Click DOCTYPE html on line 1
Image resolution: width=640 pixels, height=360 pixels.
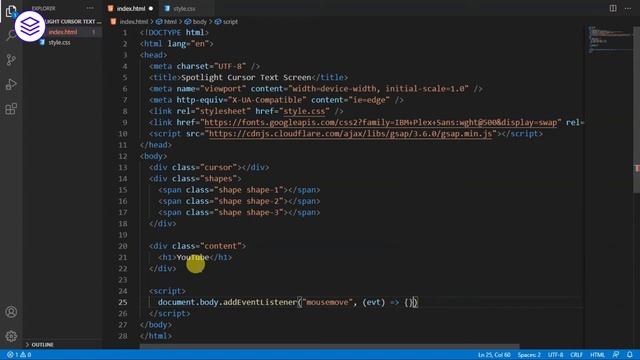tap(174, 33)
